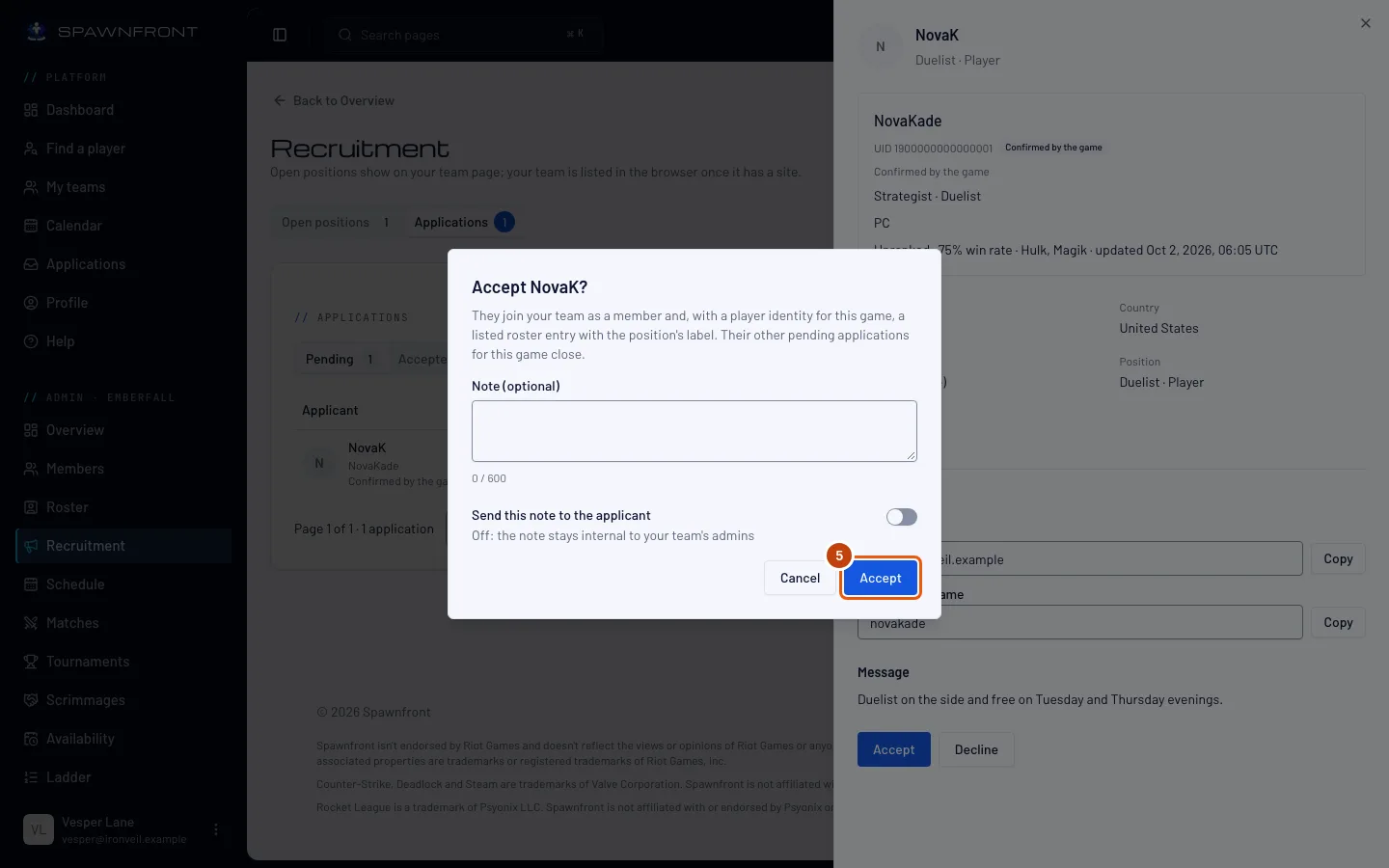This screenshot has width=1389, height=868.
Task: Open the Tournaments page
Action: coord(123,662)
